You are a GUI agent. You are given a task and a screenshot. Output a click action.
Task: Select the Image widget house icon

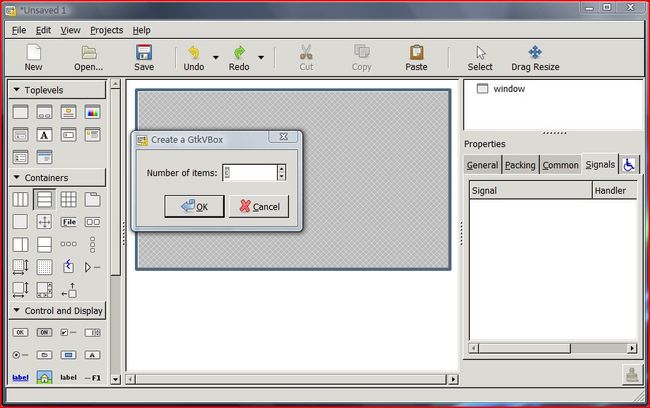pyautogui.click(x=44, y=377)
